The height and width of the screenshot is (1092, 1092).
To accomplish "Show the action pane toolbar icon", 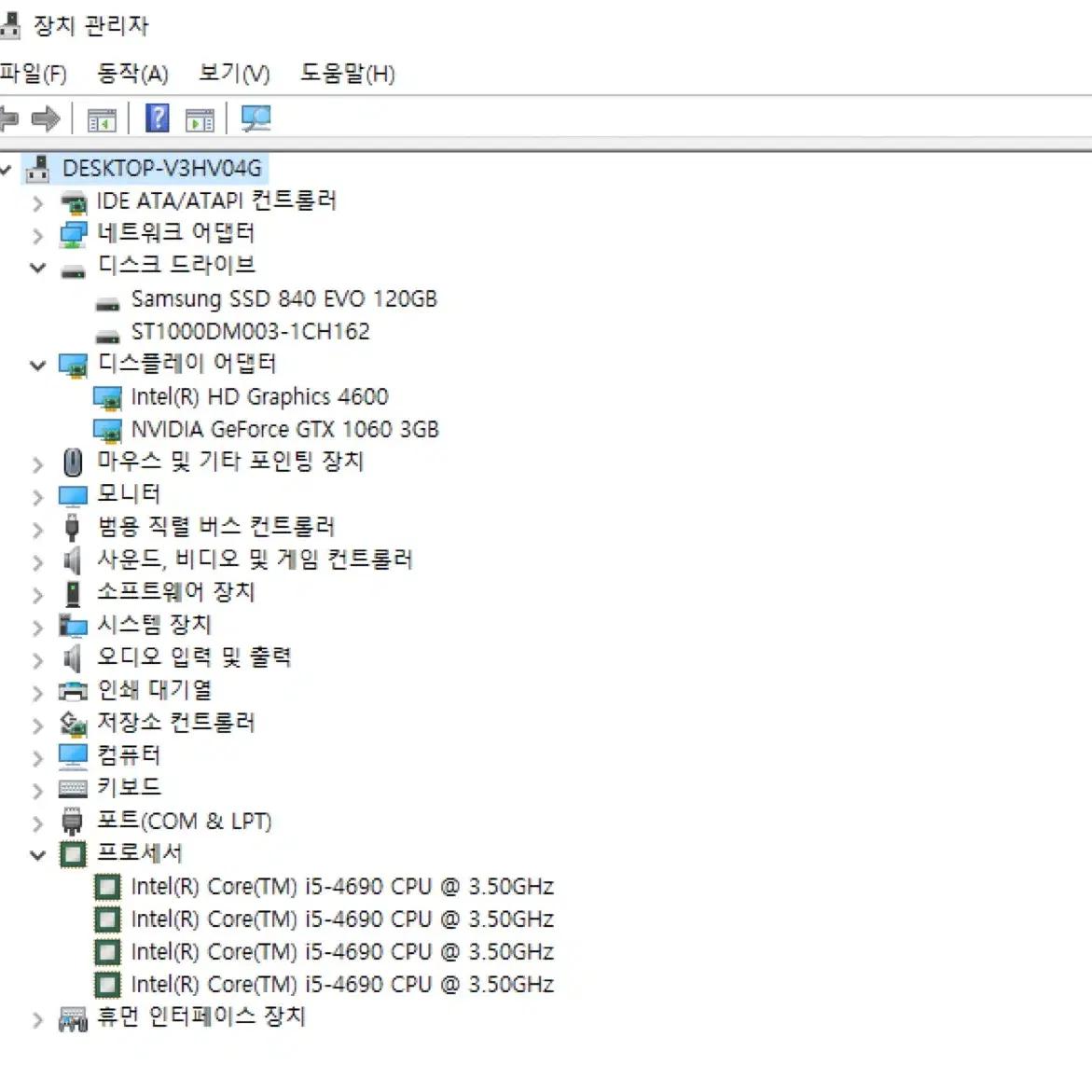I will point(200,120).
